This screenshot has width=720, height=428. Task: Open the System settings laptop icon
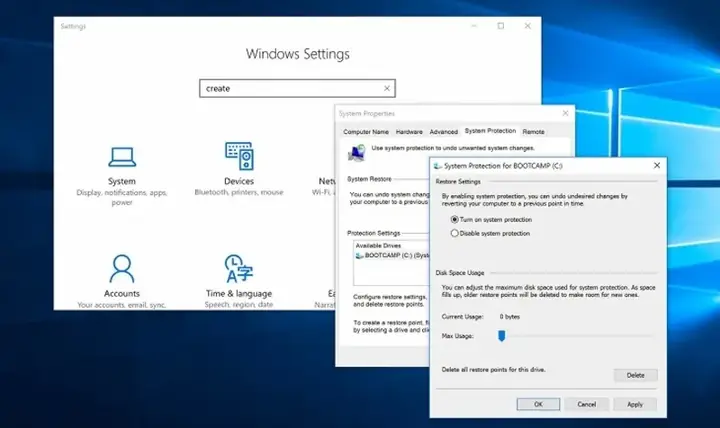(x=122, y=157)
